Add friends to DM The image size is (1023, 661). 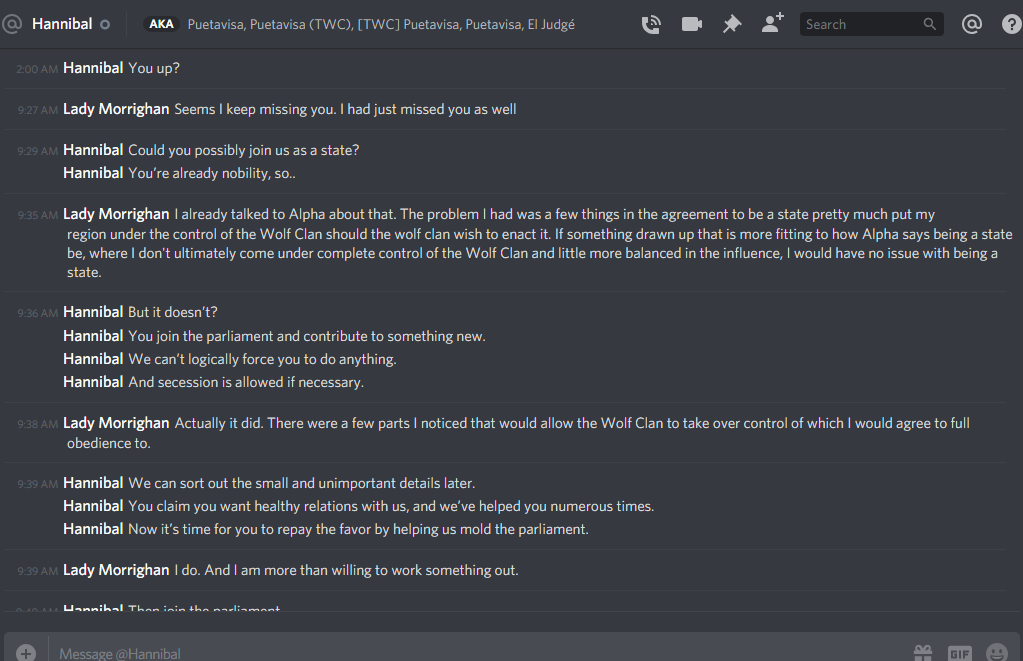[x=772, y=24]
